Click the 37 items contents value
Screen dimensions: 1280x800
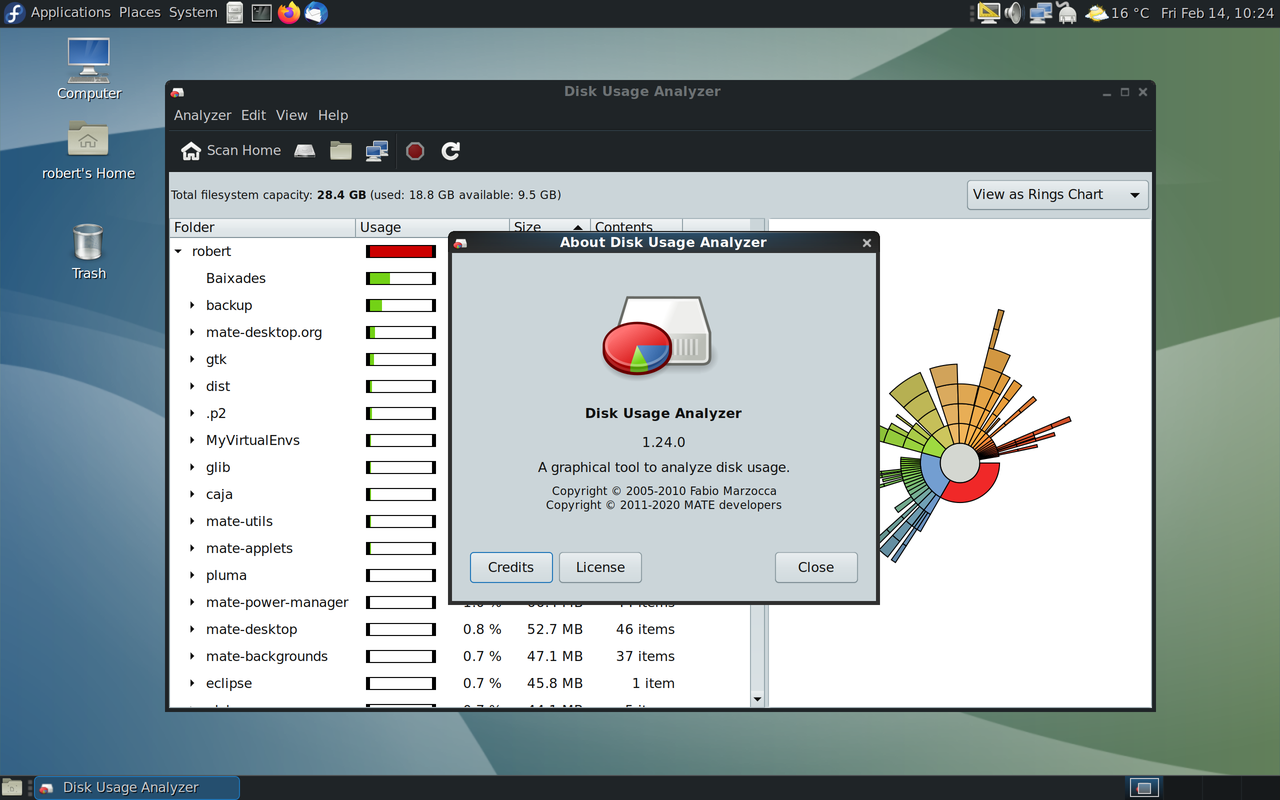[645, 656]
